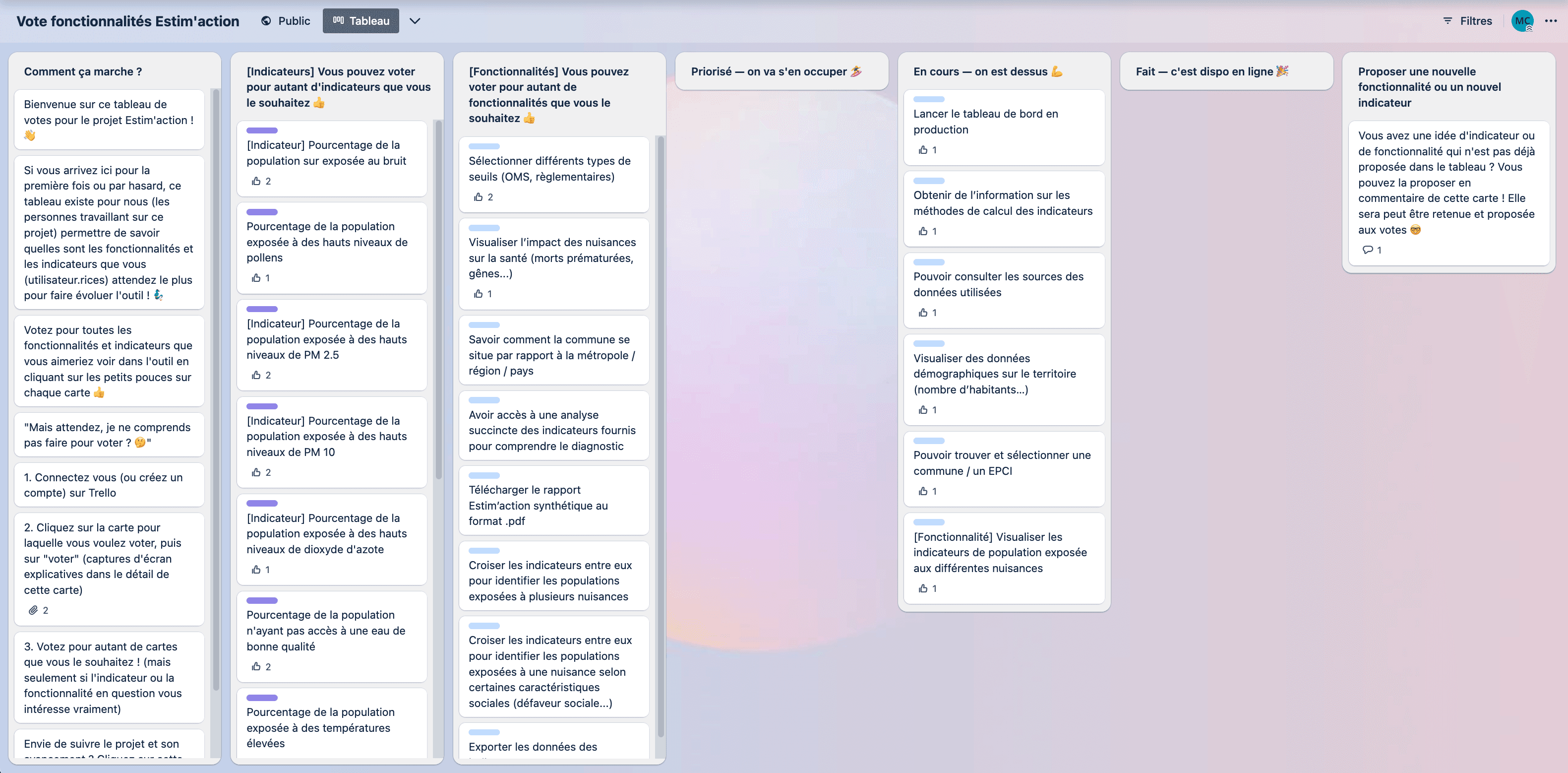The image size is (1568, 773).
Task: Click the thumbs-up on '[Fonctionnalité] Visualiser les indicateurs' card
Action: 923,588
